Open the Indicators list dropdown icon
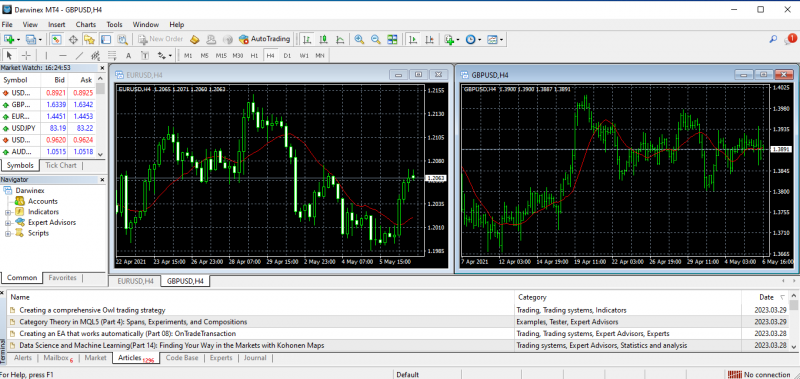Viewport: 800px width, 379px height. [x=452, y=39]
